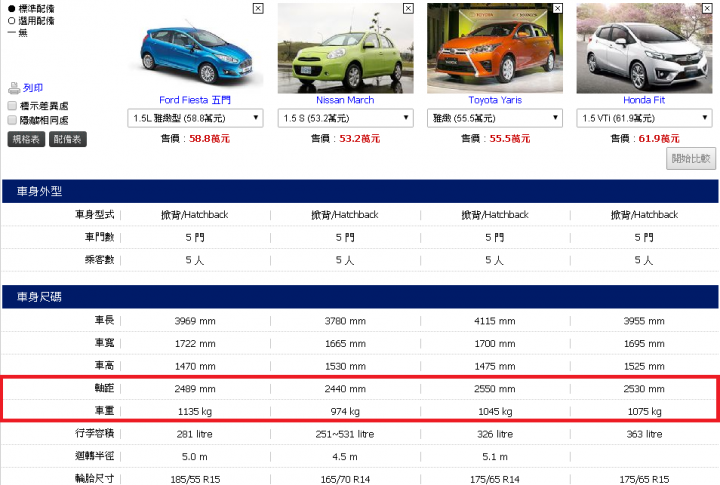
Task: Open the Honda Fit link
Action: point(644,100)
